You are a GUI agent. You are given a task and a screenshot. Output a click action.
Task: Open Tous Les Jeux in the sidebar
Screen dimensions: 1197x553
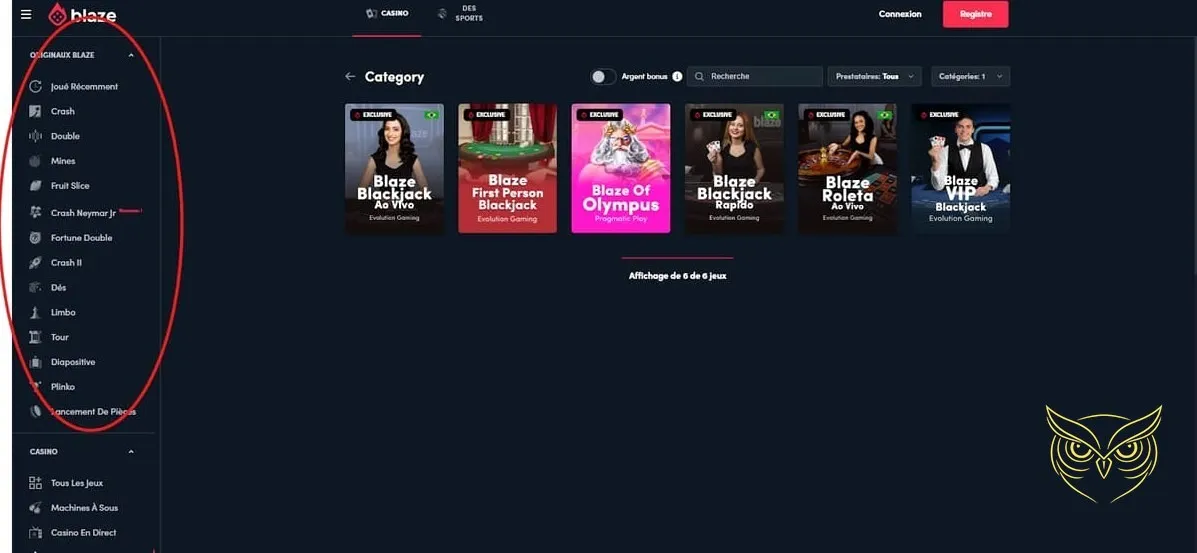point(77,483)
